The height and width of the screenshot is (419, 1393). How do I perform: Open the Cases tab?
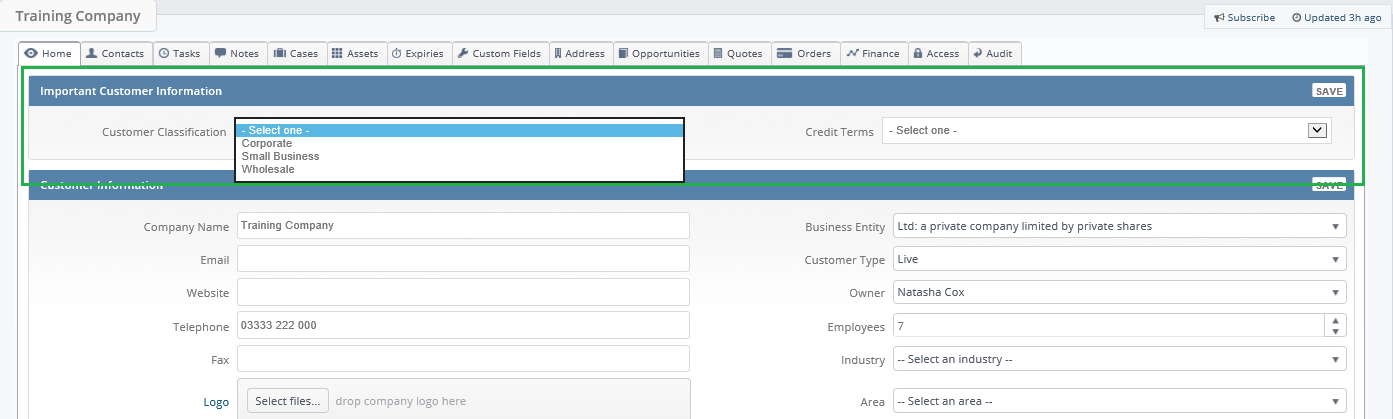coord(296,53)
